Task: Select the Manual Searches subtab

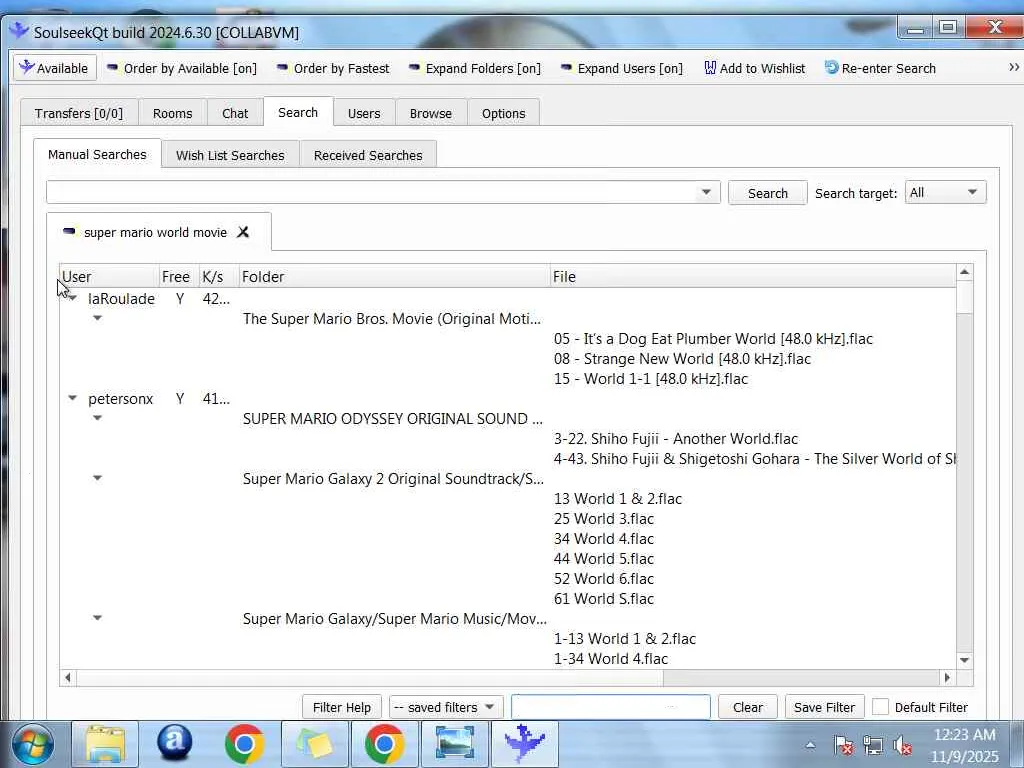Action: pyautogui.click(x=97, y=154)
